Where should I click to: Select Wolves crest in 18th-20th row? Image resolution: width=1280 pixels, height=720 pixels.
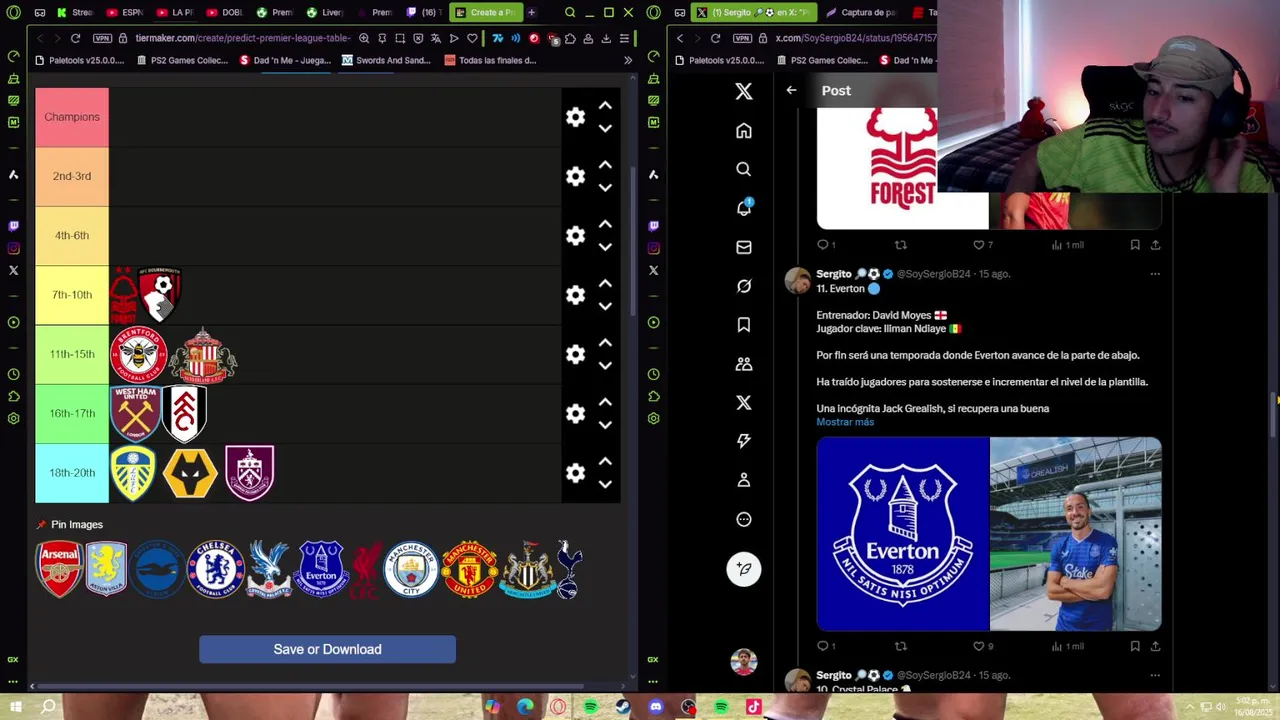(190, 473)
